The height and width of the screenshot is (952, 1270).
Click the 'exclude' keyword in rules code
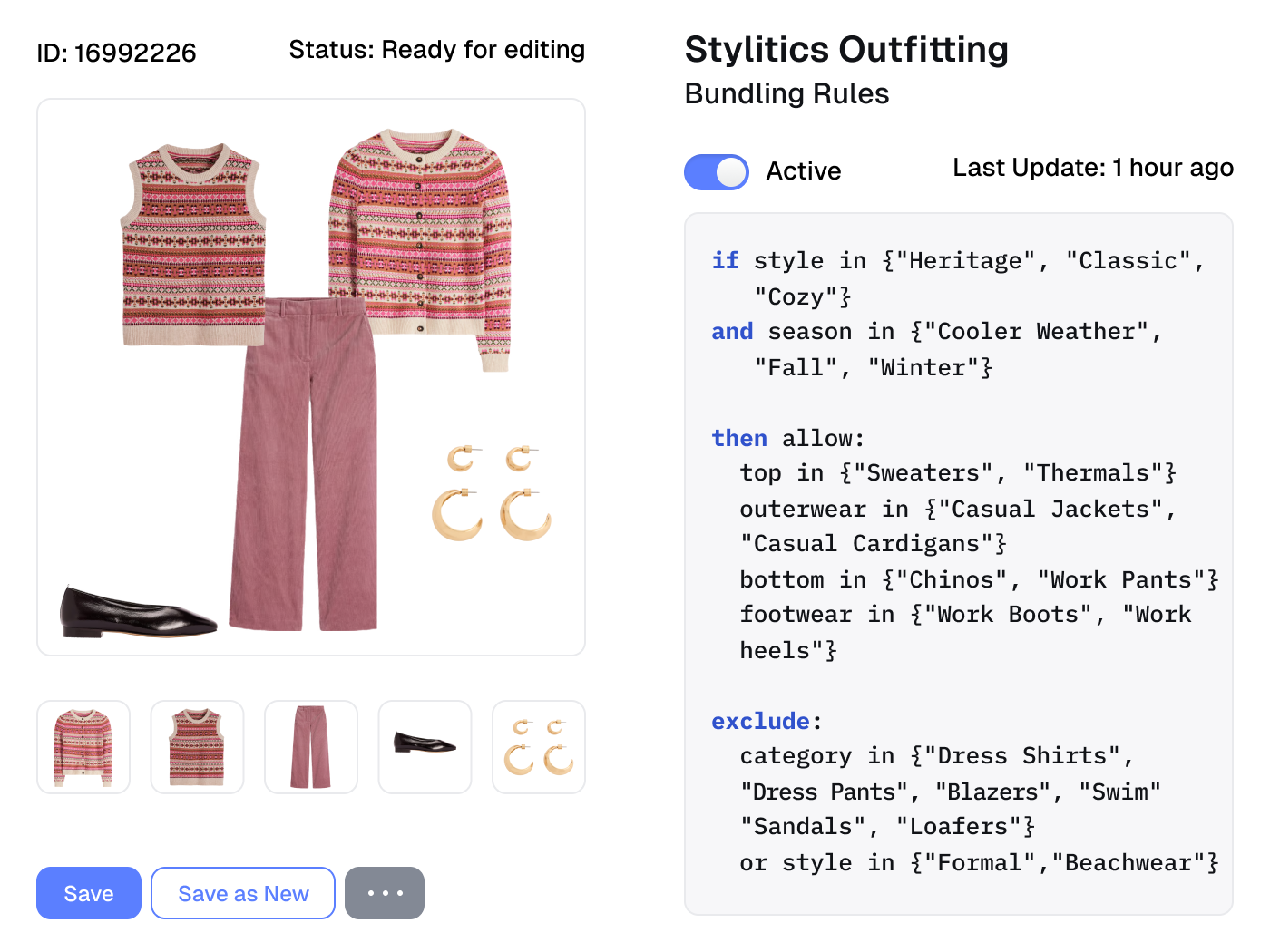[x=760, y=721]
